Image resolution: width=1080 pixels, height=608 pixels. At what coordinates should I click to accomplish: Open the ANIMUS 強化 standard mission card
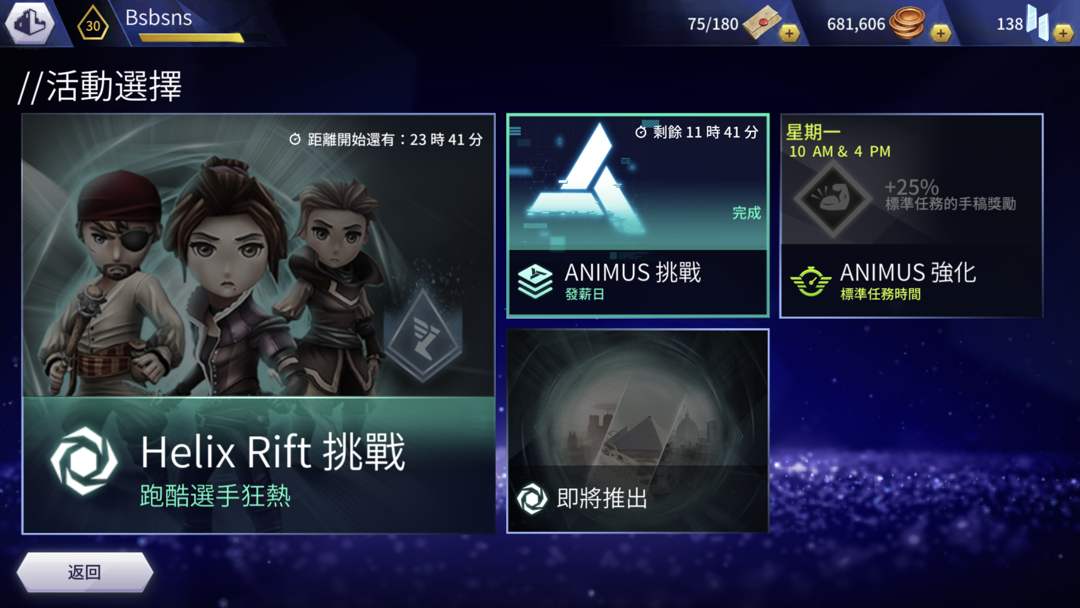(911, 216)
